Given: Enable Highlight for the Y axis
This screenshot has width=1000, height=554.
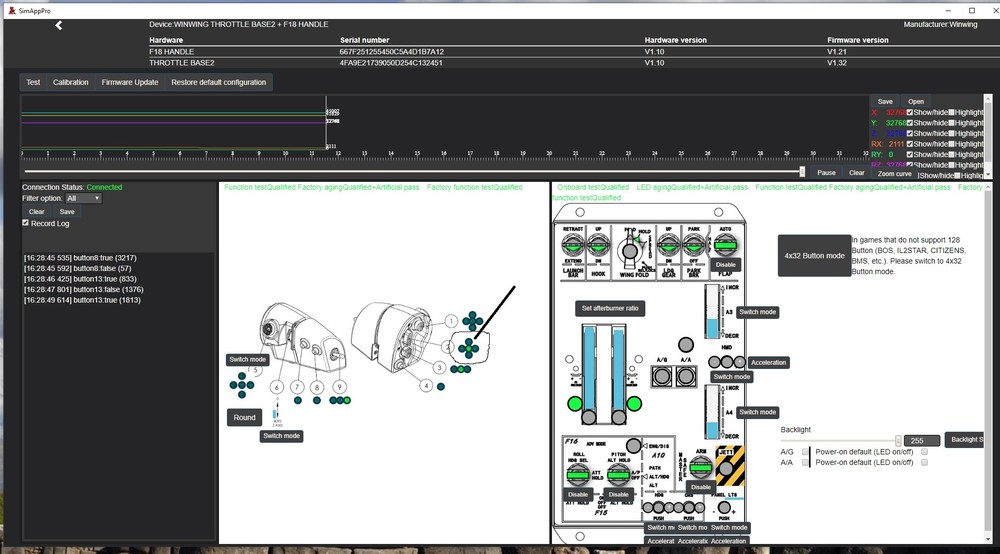Looking at the screenshot, I should tap(952, 122).
